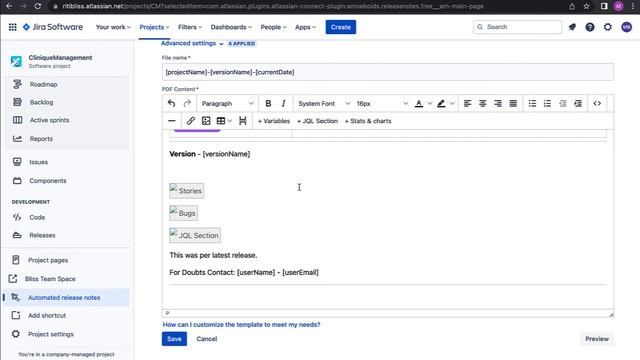The height and width of the screenshot is (360, 640).
Task: Click + Stats & charts button
Action: click(x=368, y=121)
